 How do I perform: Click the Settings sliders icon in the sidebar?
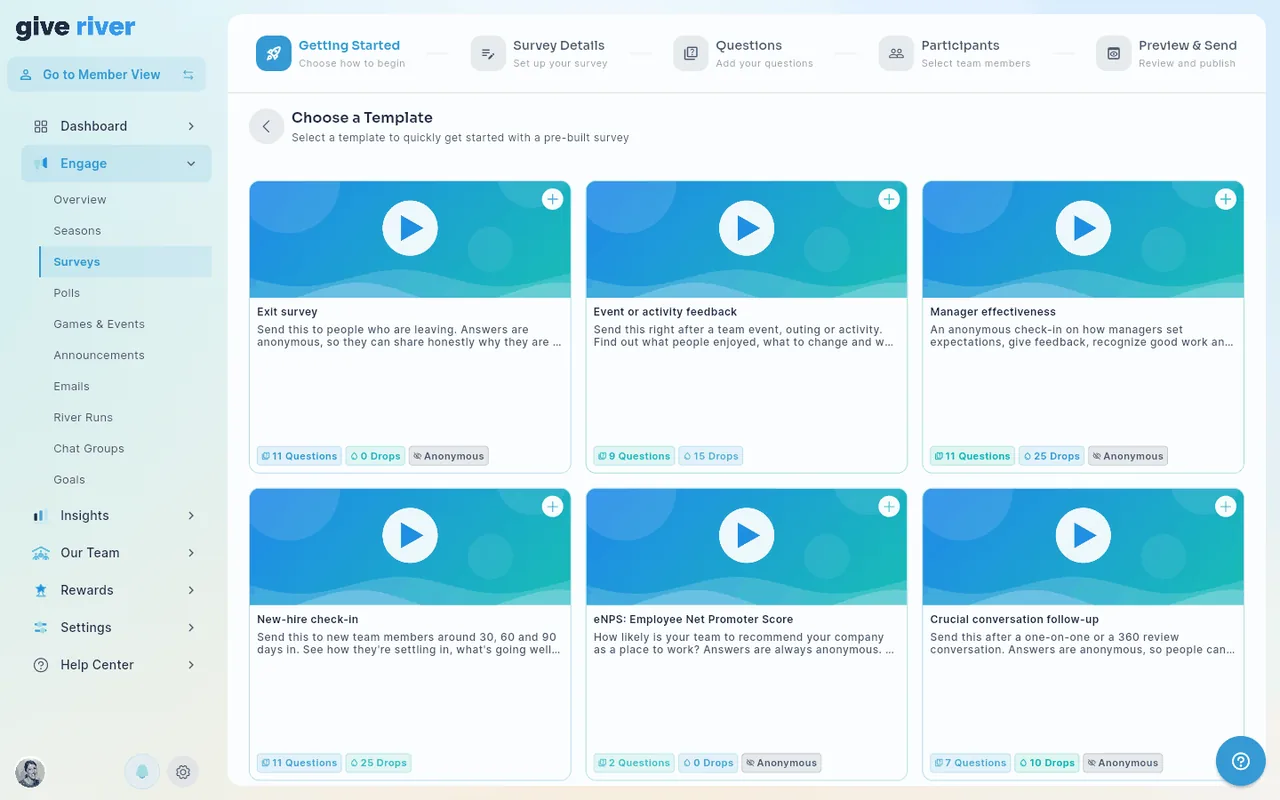(x=41, y=628)
